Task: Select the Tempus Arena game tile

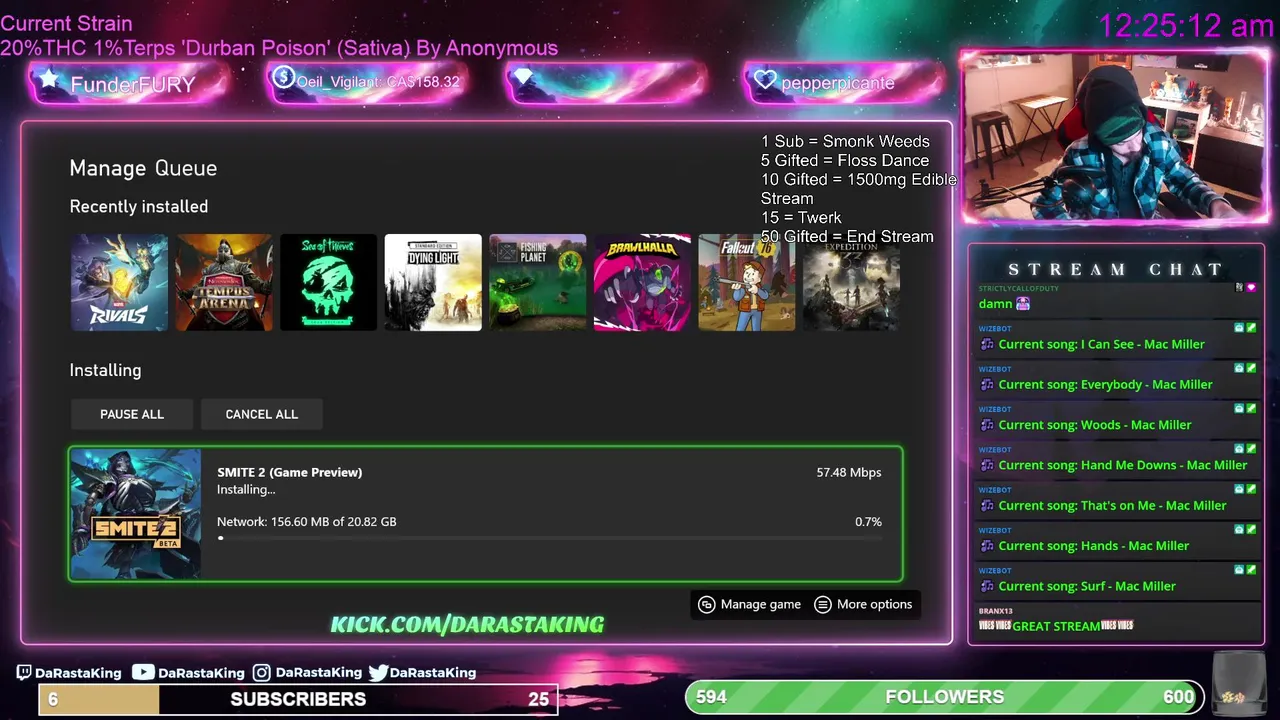Action: pos(224,282)
